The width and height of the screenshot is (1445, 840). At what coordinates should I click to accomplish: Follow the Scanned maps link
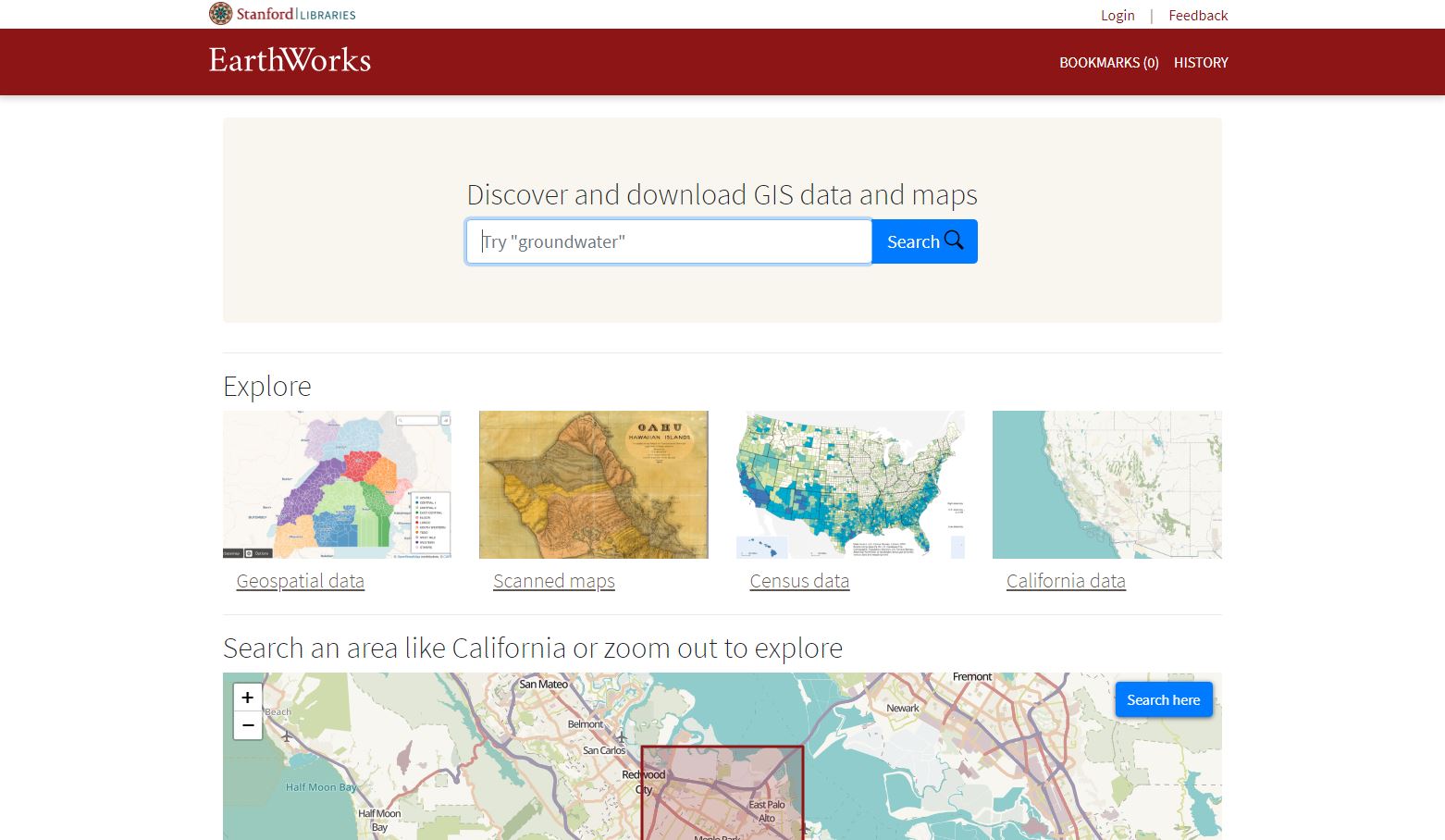click(553, 581)
